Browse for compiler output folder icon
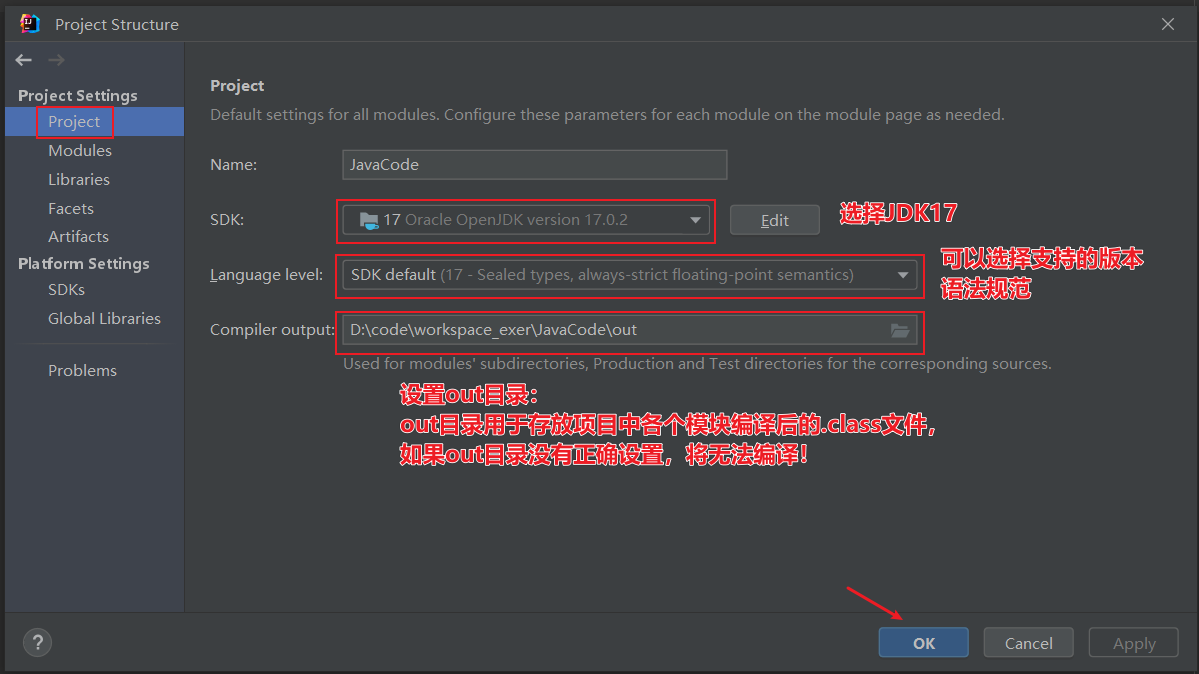Viewport: 1199px width, 674px height. (x=900, y=330)
